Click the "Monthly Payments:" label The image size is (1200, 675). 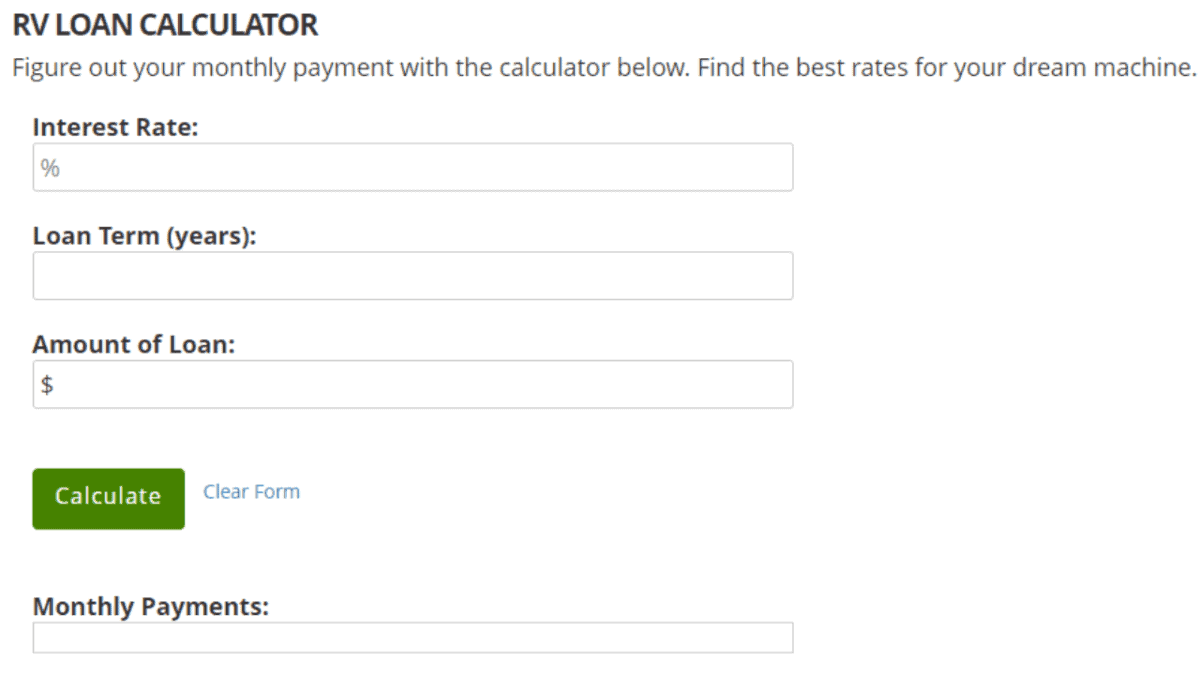[150, 607]
